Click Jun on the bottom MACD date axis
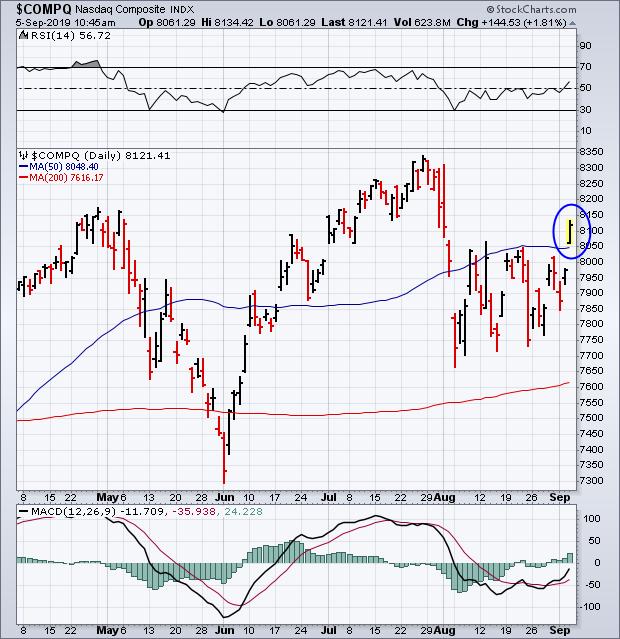 click(225, 630)
